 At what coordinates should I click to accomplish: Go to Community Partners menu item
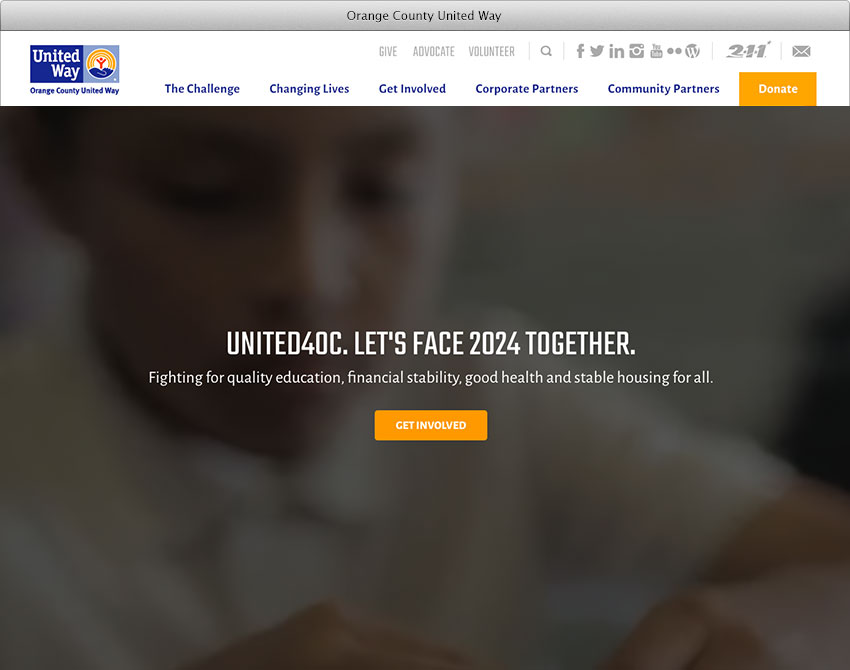664,89
